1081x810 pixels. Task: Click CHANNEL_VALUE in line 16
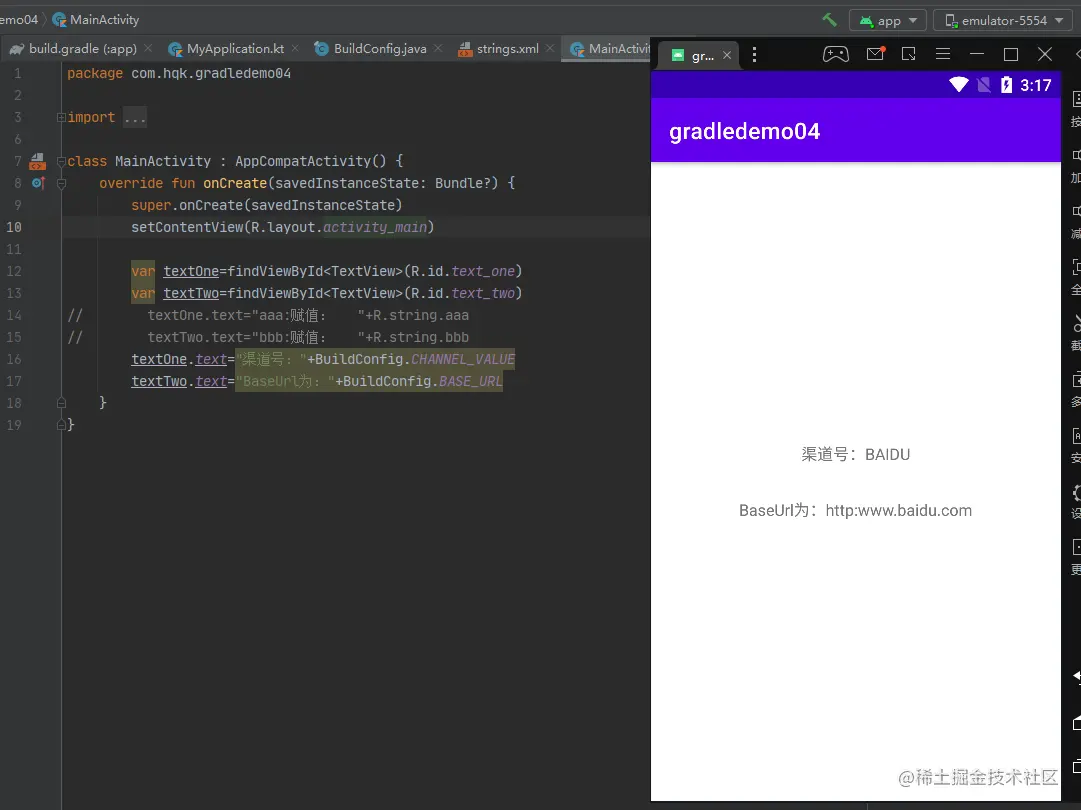coord(463,359)
